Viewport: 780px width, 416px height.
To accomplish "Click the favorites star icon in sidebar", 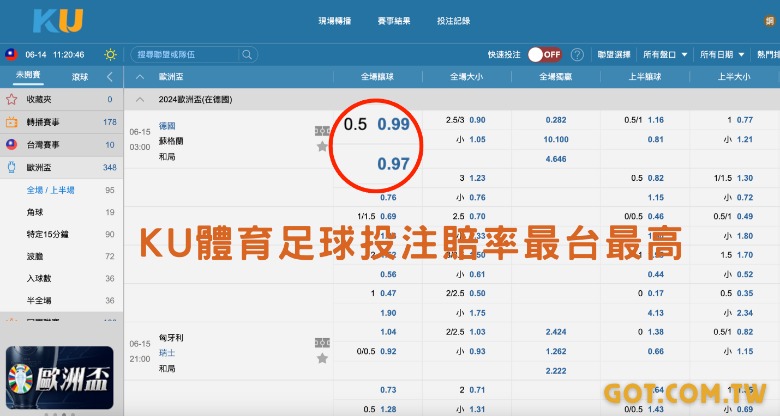I will (11, 100).
